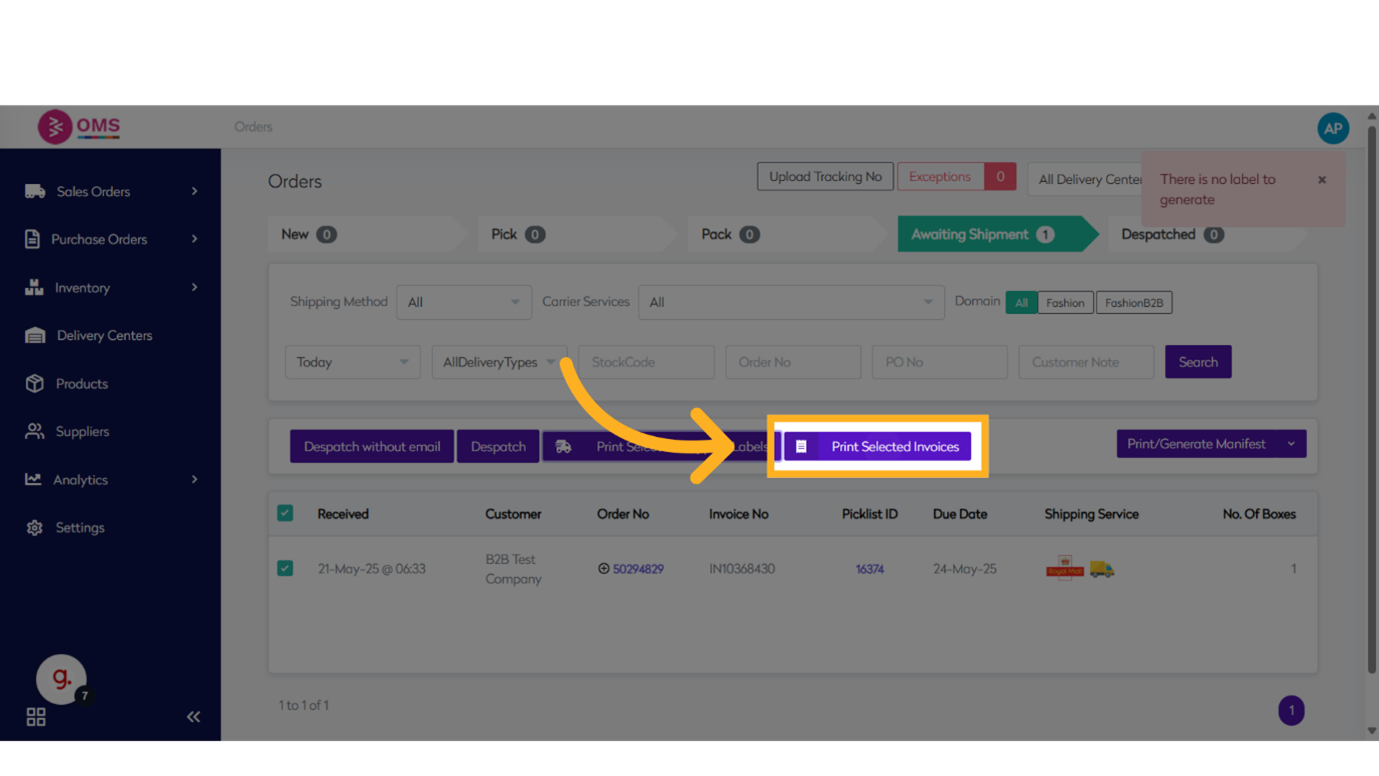Click the grid apps icon in sidebar
The image size is (1379, 776).
tap(36, 717)
